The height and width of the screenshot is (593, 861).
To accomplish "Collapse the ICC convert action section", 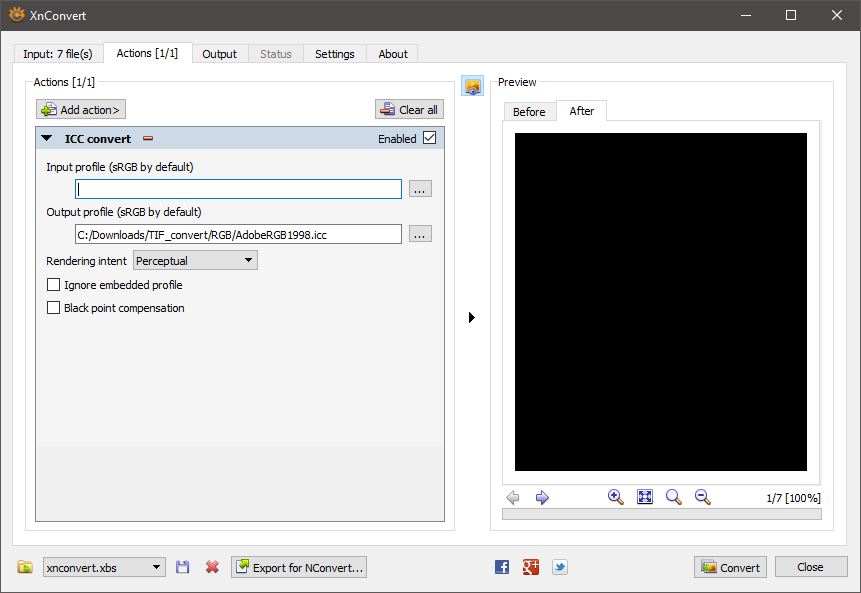I will coord(47,139).
